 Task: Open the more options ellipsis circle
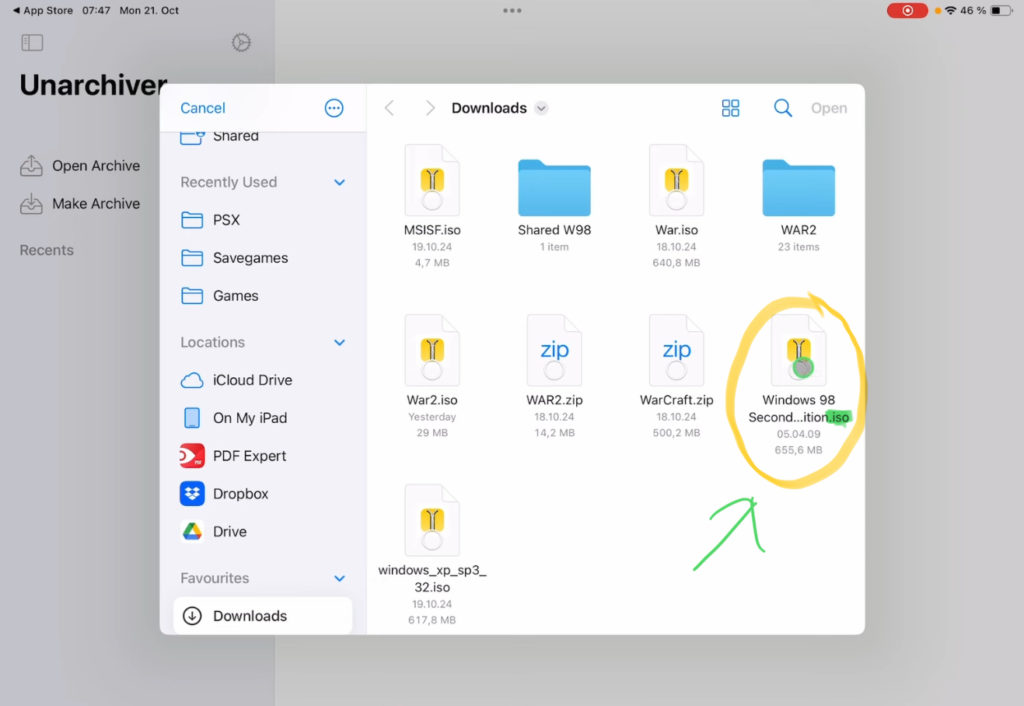point(334,108)
